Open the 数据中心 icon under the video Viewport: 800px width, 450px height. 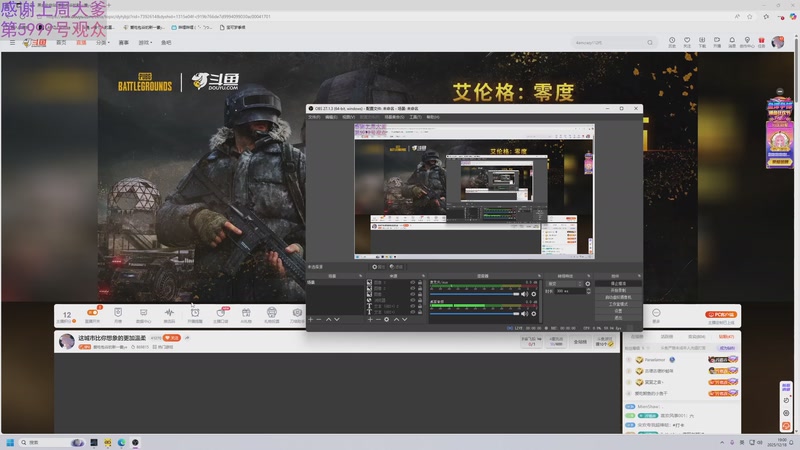143,315
